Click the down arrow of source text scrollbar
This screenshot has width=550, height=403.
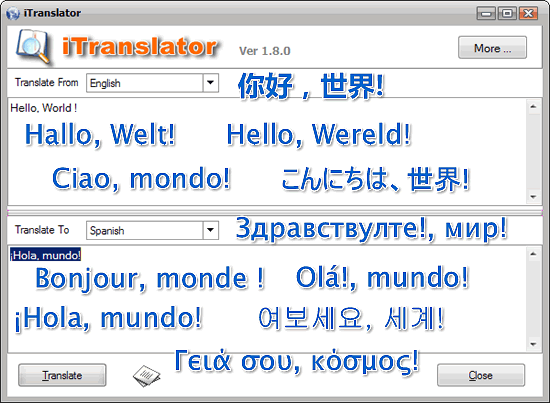533,197
